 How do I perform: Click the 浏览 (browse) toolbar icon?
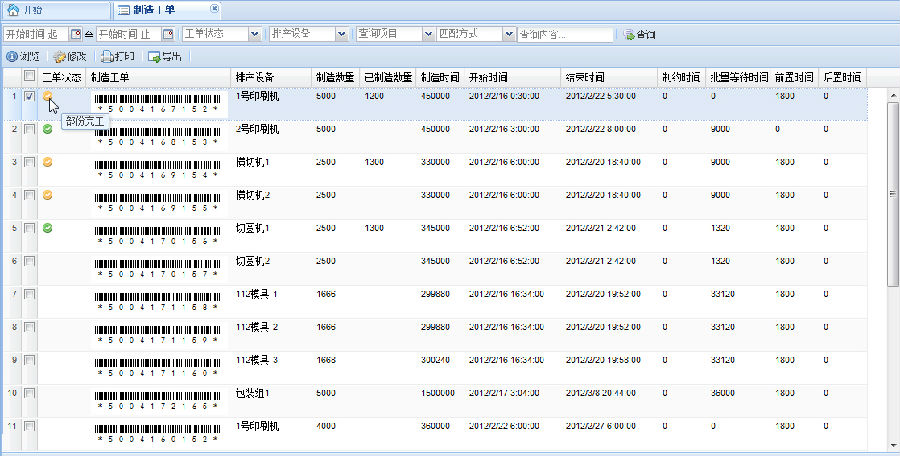[11, 56]
